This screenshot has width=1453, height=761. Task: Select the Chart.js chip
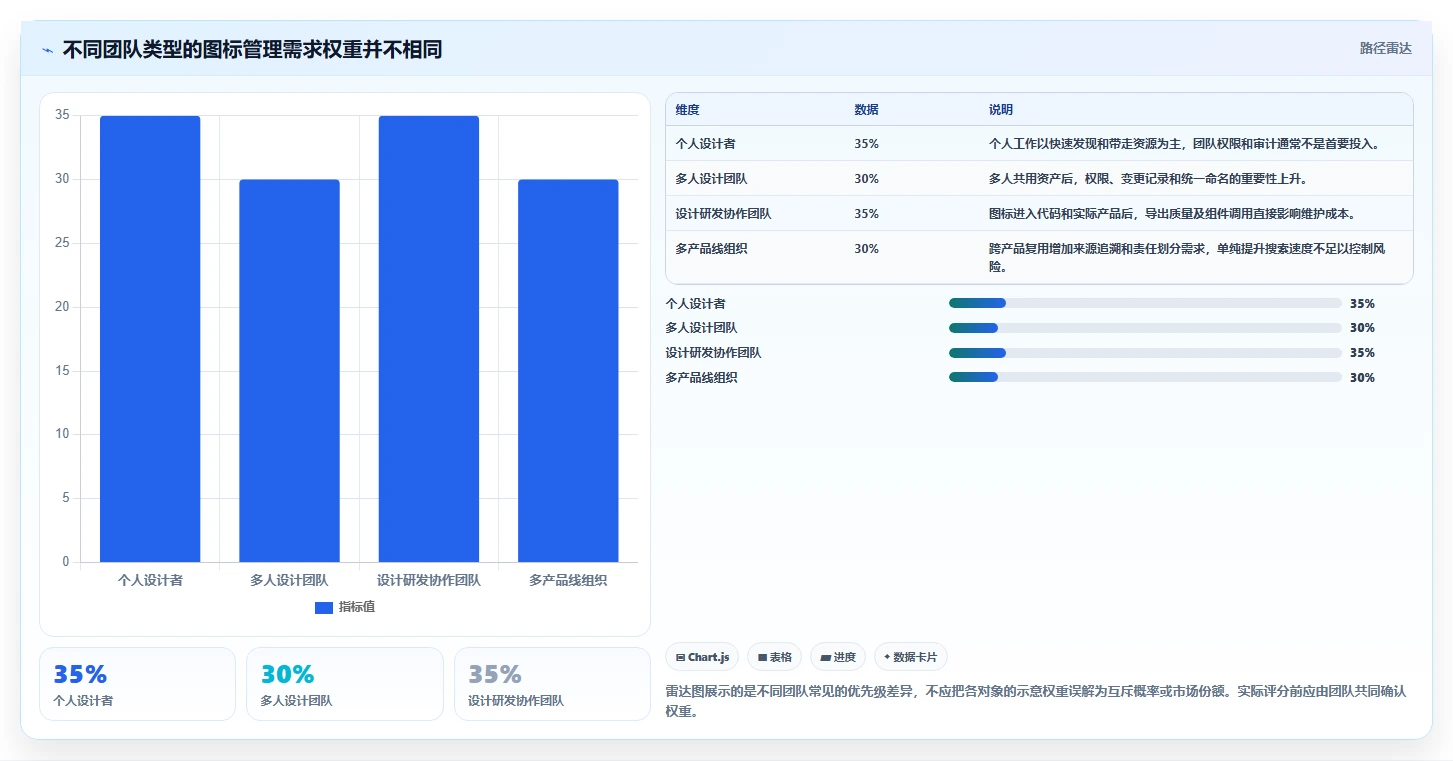(x=702, y=657)
